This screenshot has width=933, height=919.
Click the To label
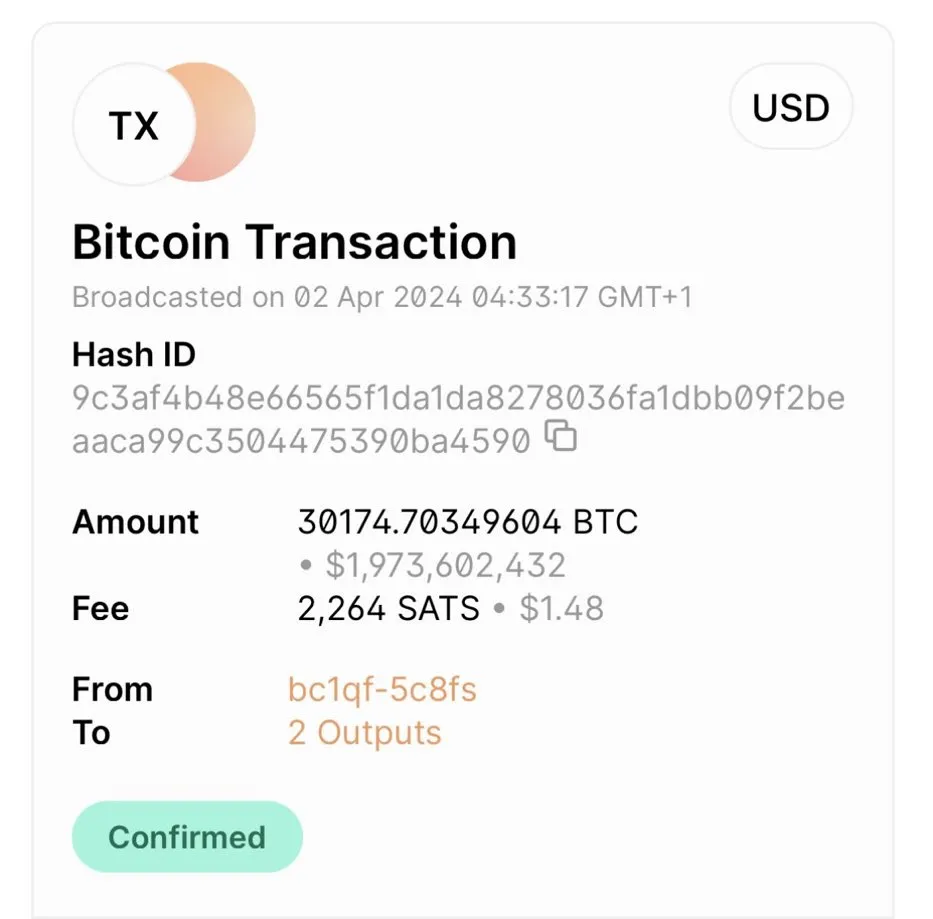coord(91,733)
